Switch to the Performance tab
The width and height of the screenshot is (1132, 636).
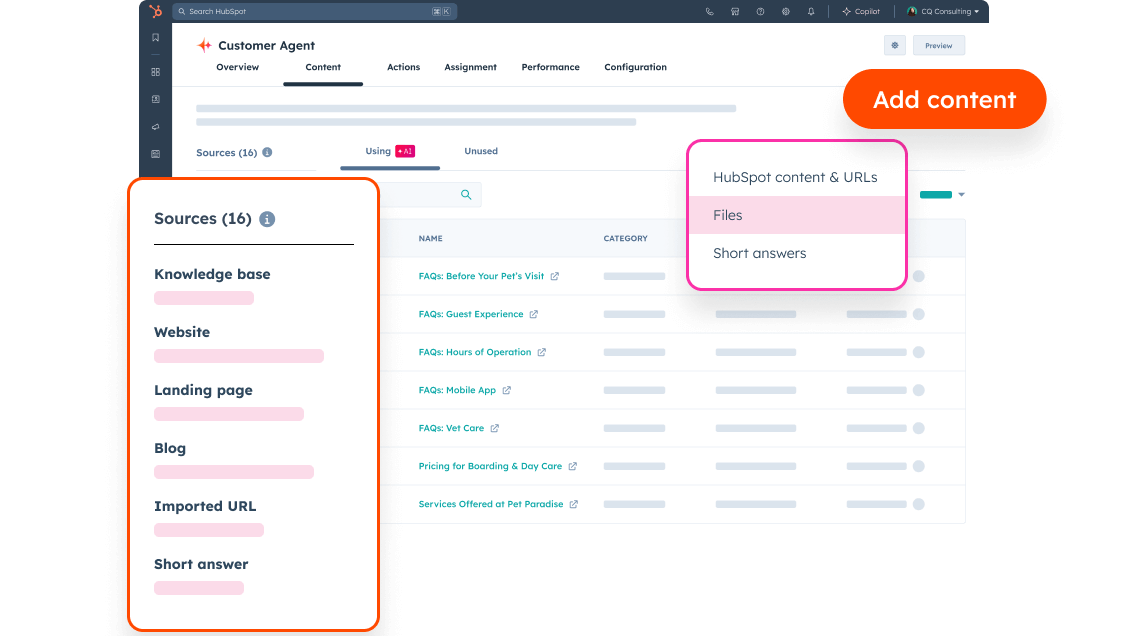pyautogui.click(x=550, y=67)
